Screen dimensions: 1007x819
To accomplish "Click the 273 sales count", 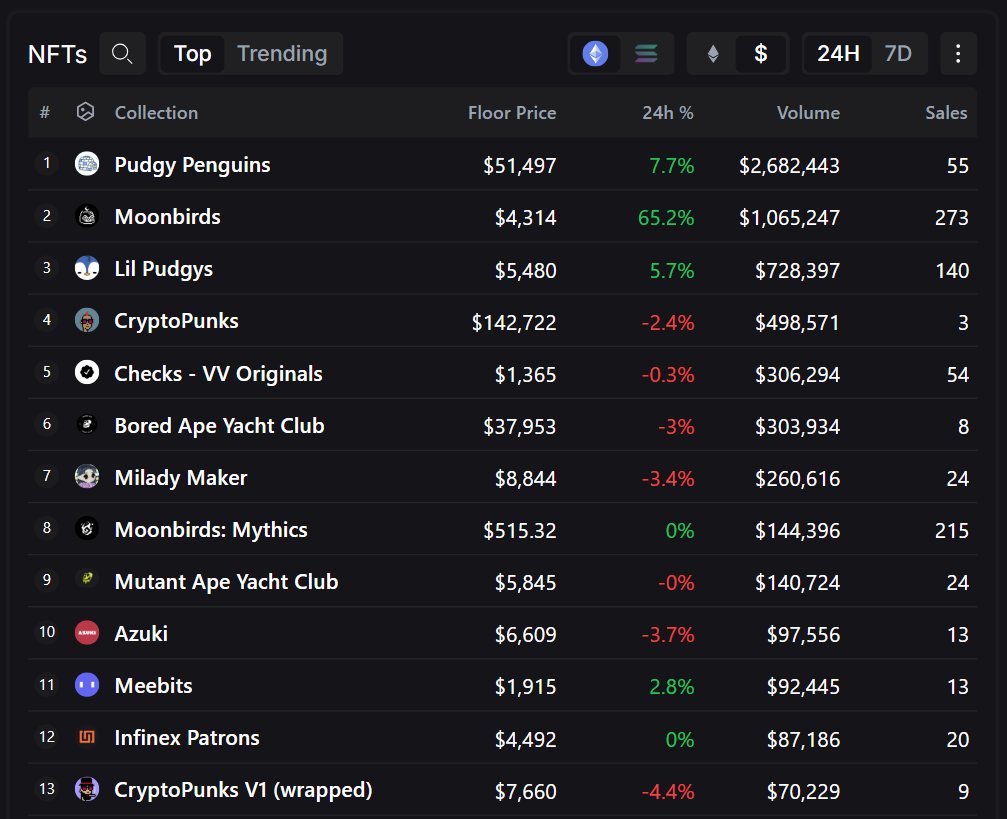I will click(952, 218).
